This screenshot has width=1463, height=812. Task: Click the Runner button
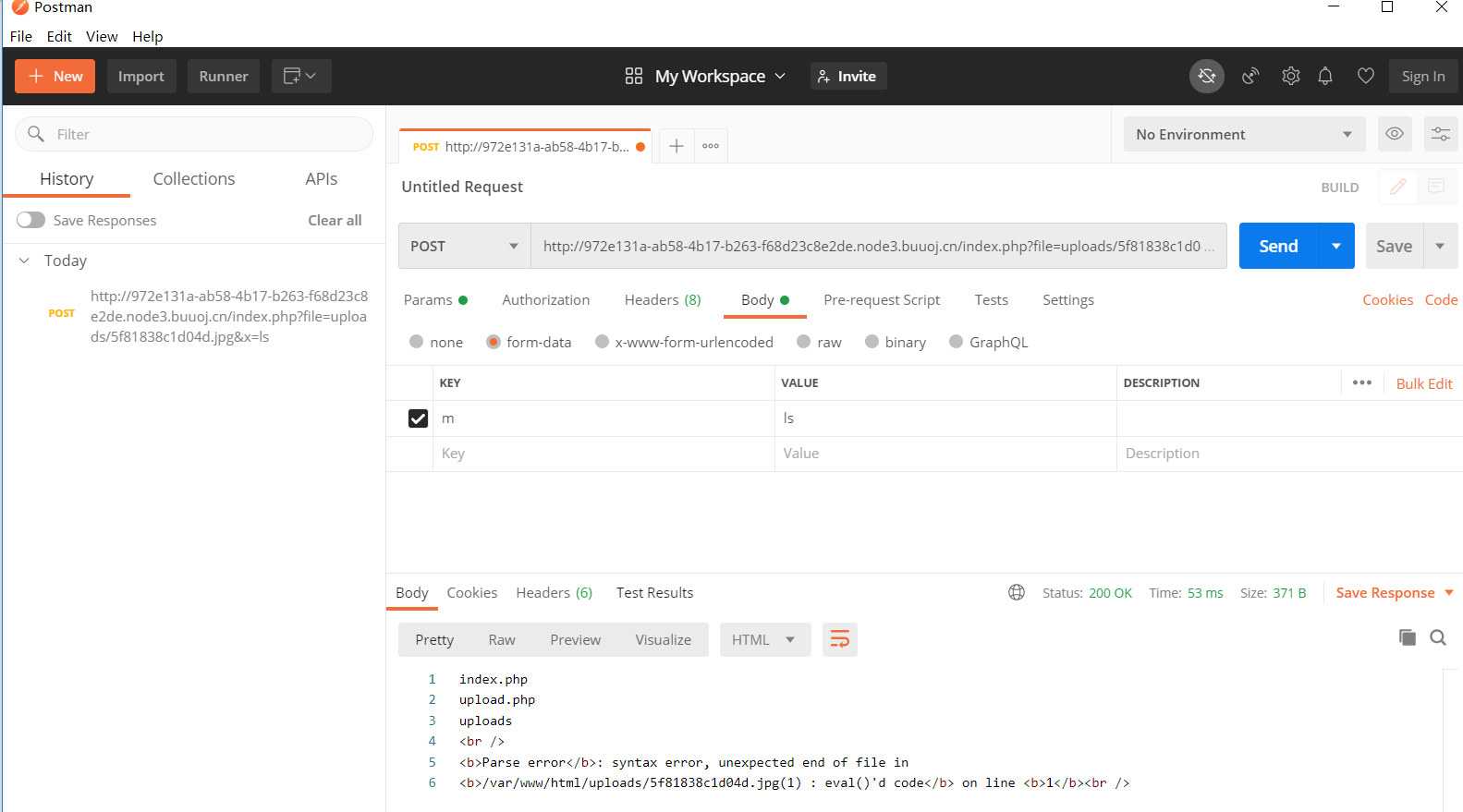(224, 76)
